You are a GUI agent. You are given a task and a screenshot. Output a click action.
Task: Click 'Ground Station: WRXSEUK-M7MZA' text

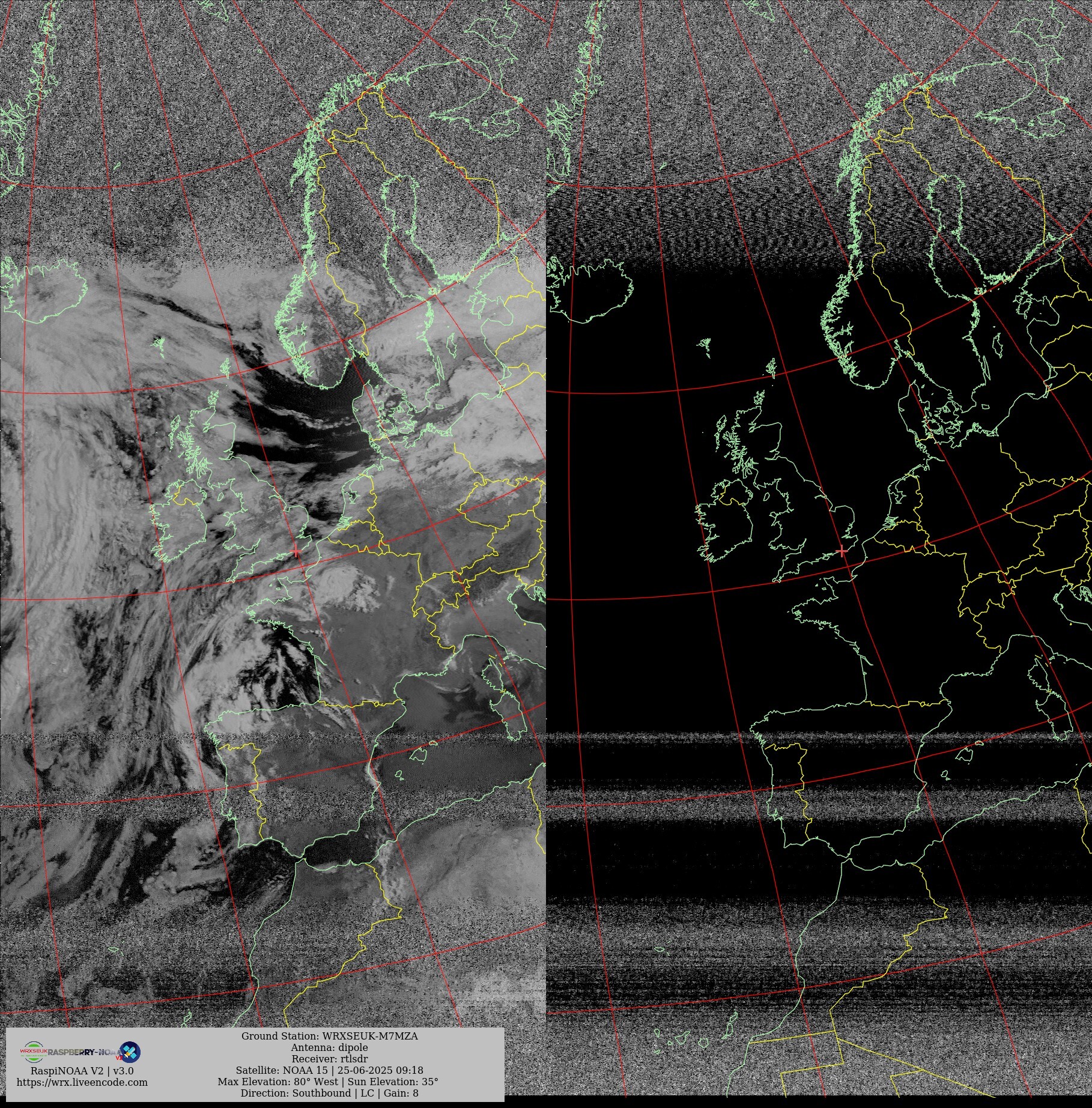[330, 1036]
